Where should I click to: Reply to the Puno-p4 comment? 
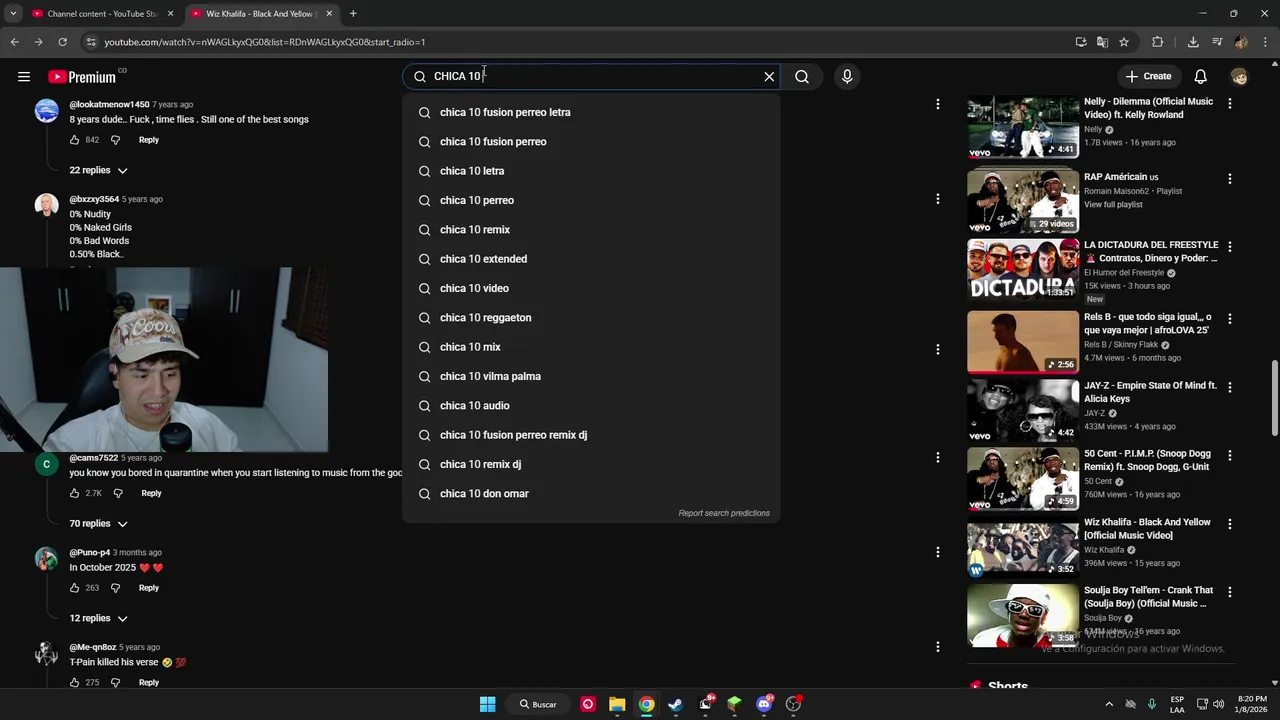[x=149, y=588]
